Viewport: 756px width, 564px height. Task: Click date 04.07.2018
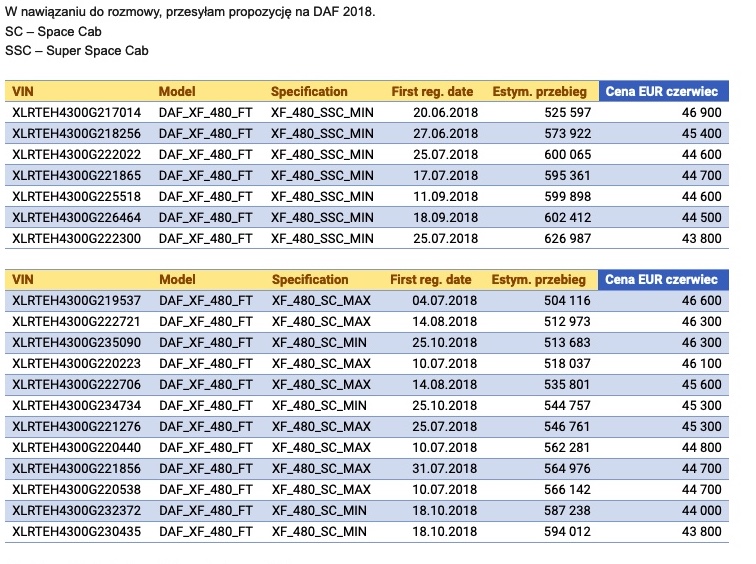(445, 301)
